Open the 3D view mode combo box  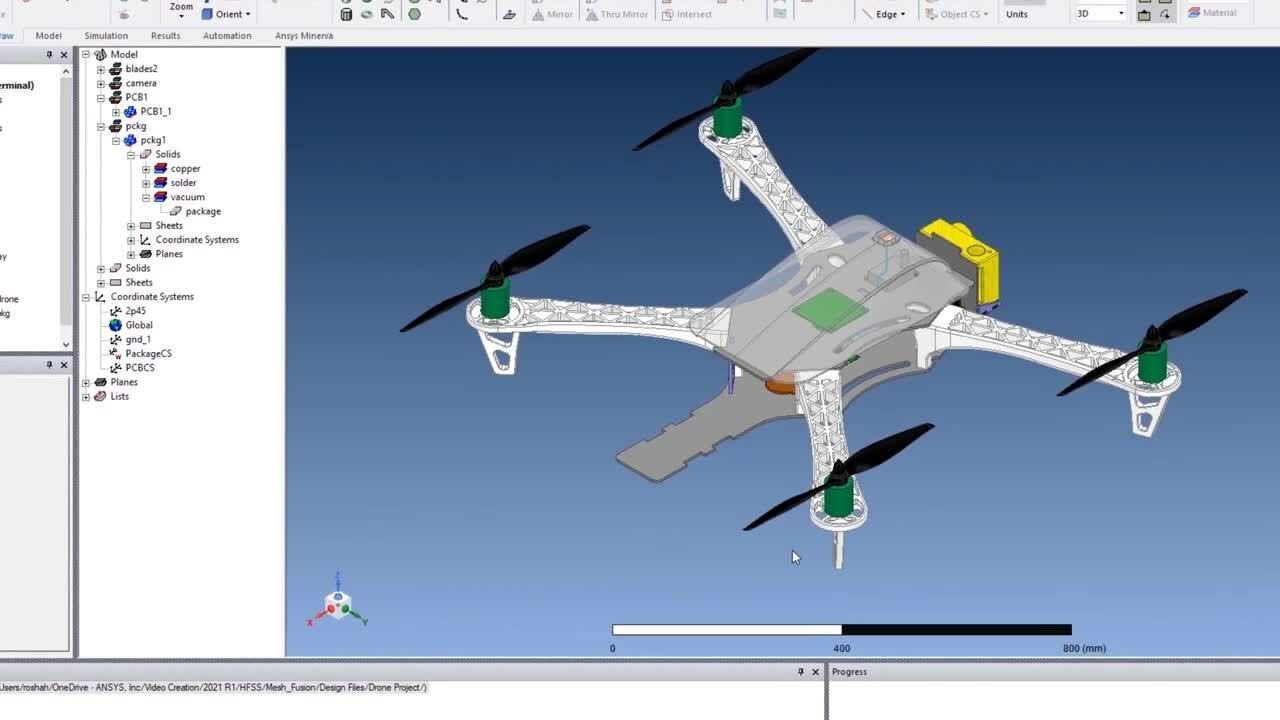point(1099,13)
